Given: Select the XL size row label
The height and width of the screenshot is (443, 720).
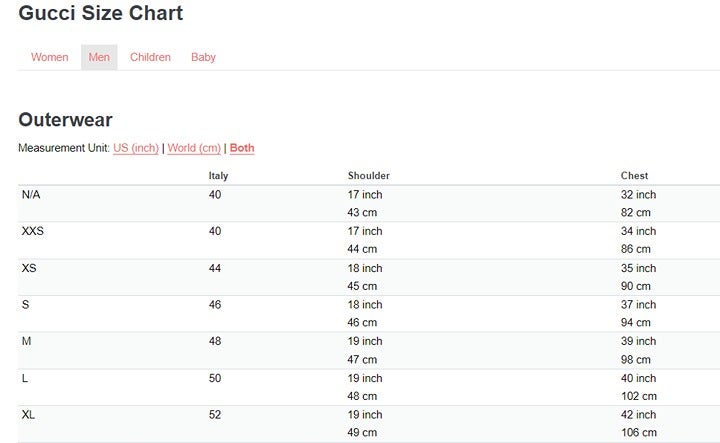Looking at the screenshot, I should 28,415.
